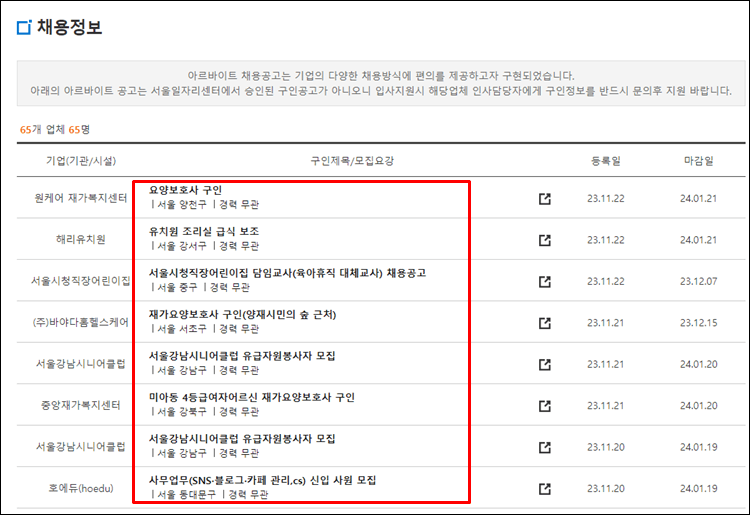Open external link icon for 서울강남시니어클럽 posting registered 23.11.21
This screenshot has height=515, width=750.
coord(544,364)
